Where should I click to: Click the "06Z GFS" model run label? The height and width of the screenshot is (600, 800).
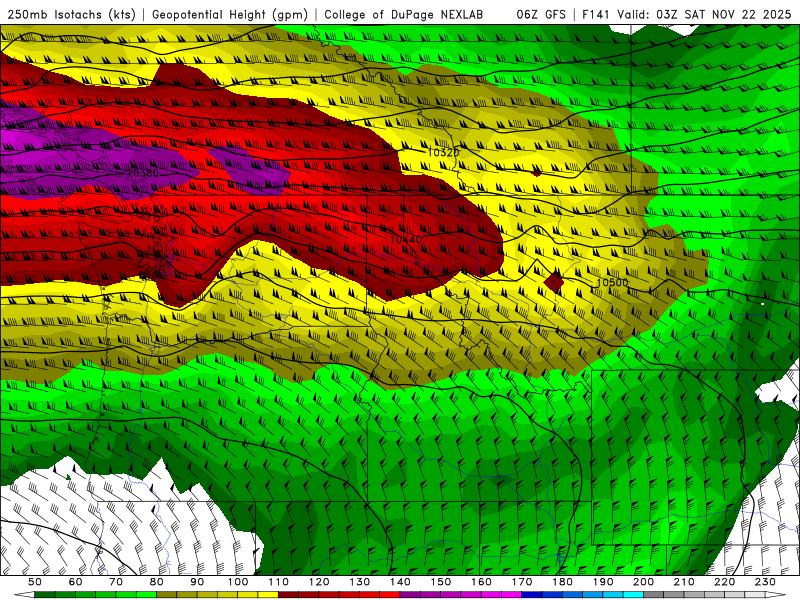click(541, 15)
